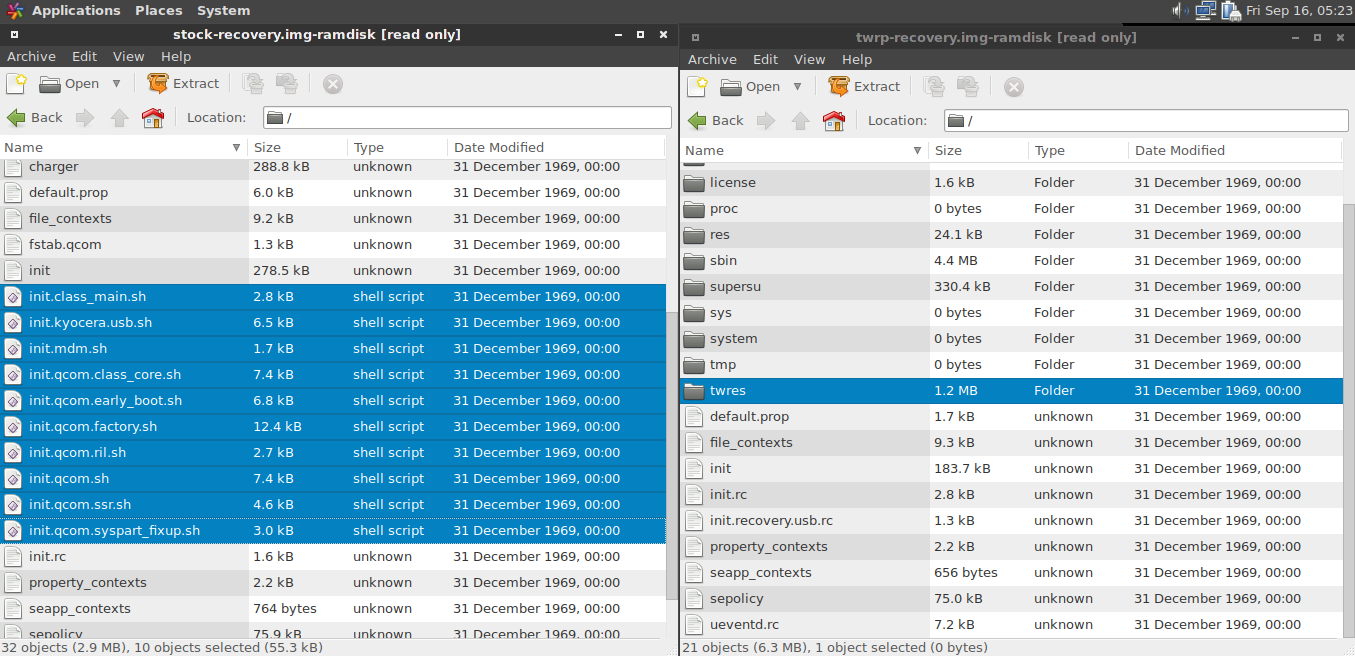This screenshot has width=1355, height=656.
Task: Open Help menu in twrp-recovery window
Action: tap(857, 60)
